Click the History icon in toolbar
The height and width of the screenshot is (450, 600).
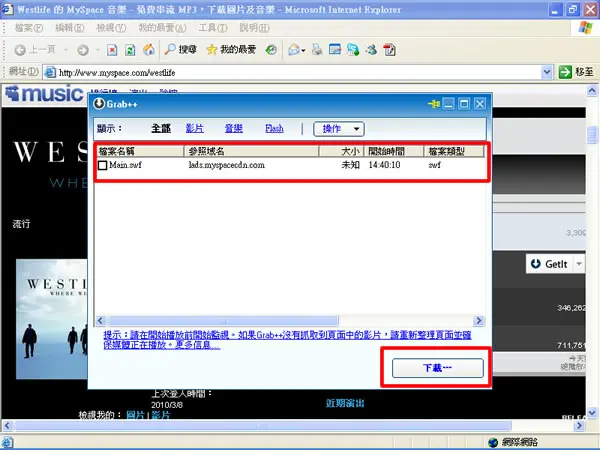(271, 50)
